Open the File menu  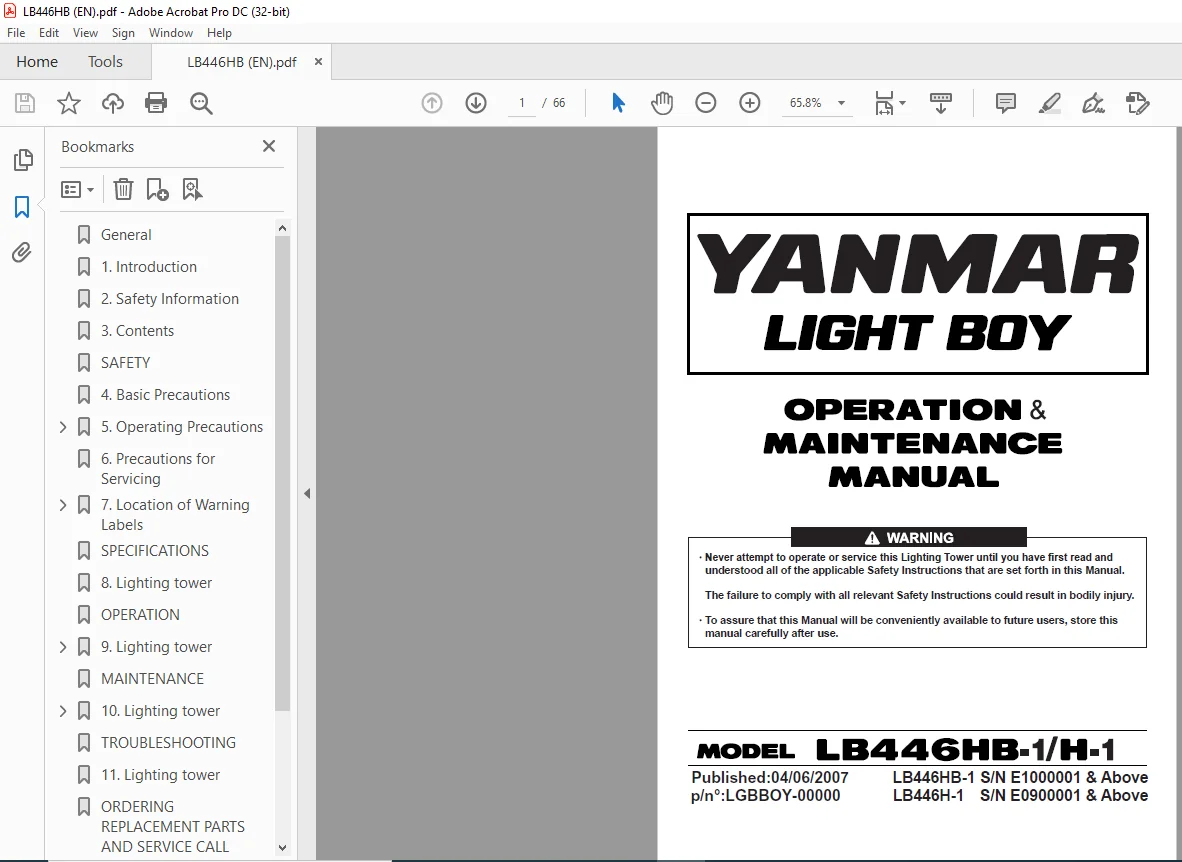click(16, 32)
